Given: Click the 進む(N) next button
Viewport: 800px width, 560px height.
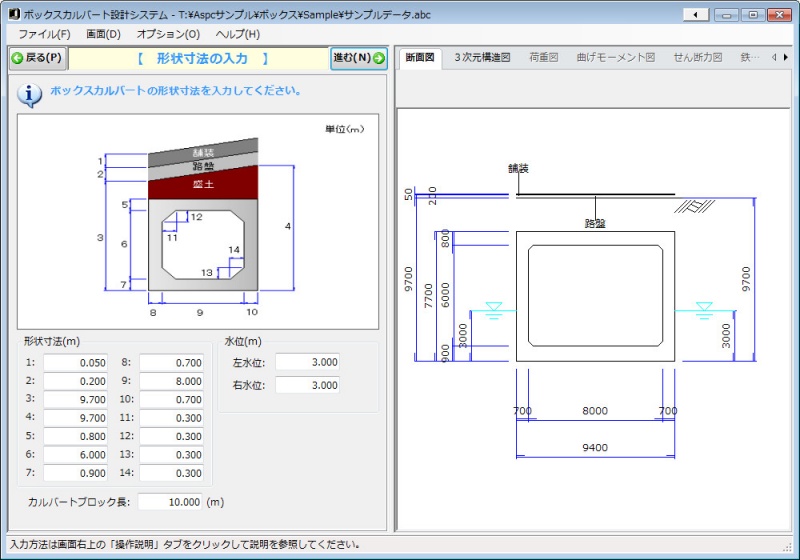Looking at the screenshot, I should (359, 58).
